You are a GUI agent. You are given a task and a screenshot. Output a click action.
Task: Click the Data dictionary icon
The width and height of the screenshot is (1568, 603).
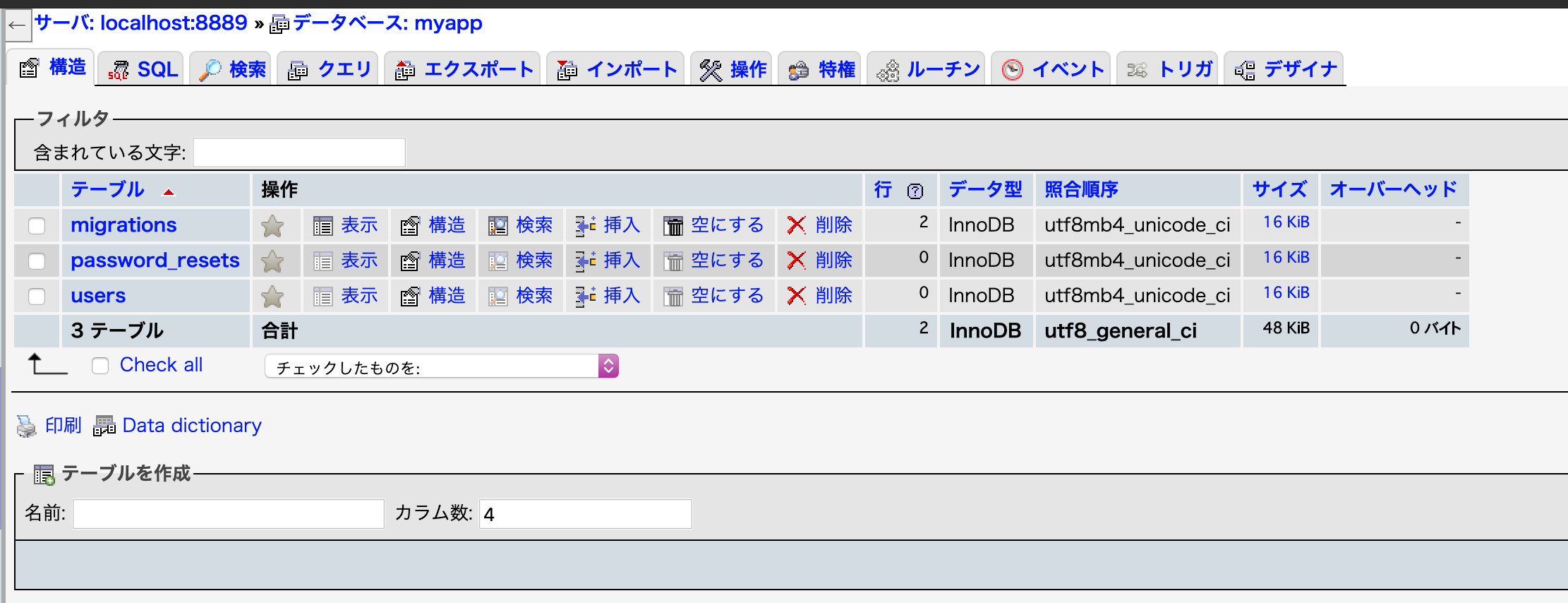coord(104,426)
